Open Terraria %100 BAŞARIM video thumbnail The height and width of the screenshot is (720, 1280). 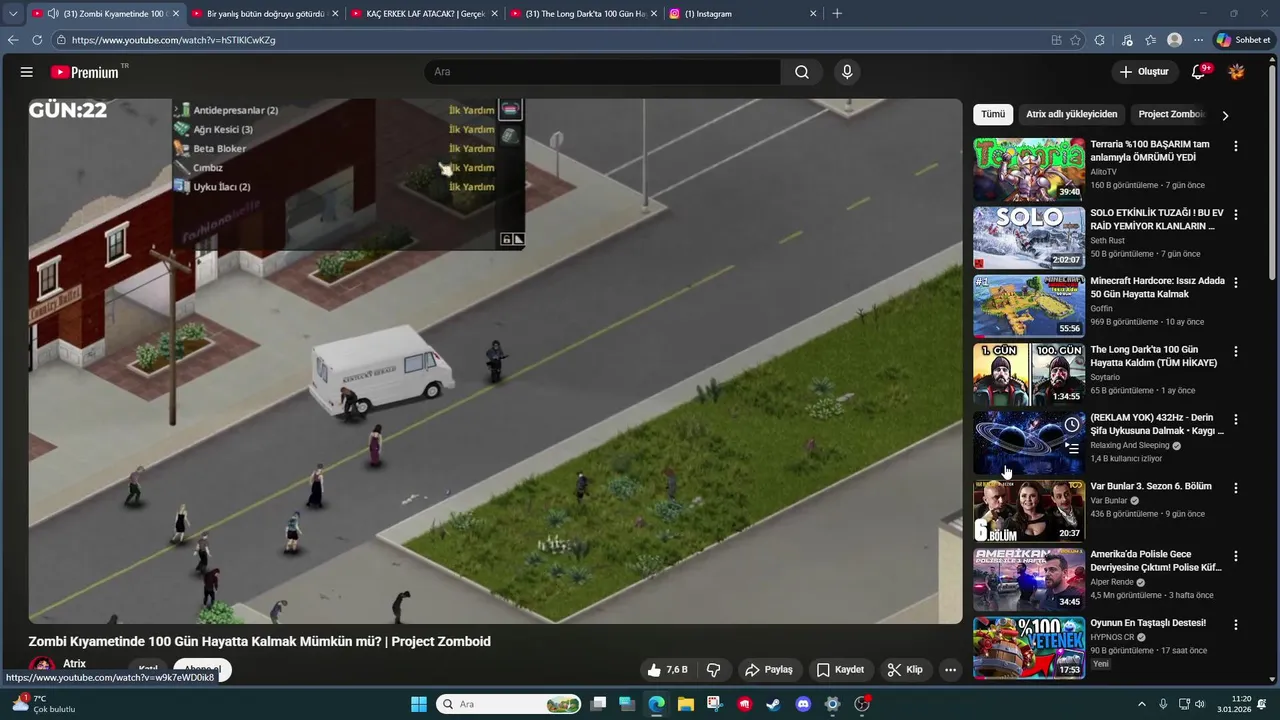(x=1029, y=170)
